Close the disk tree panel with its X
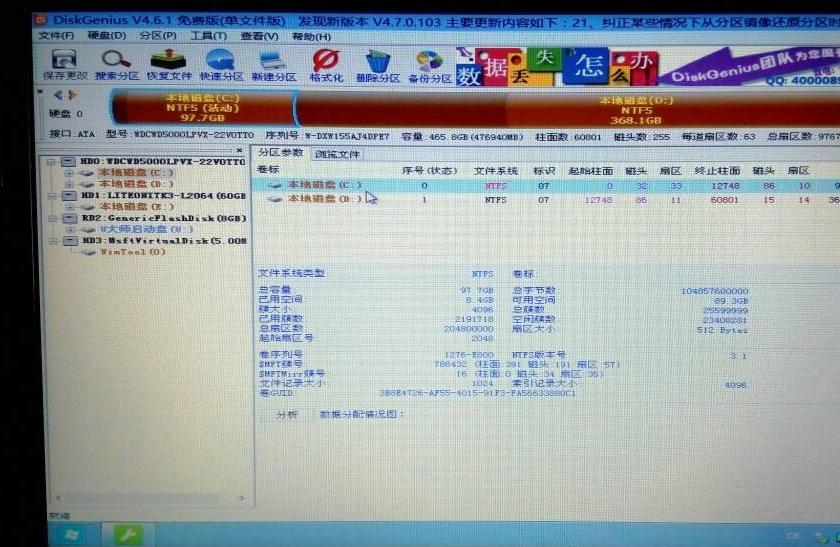The height and width of the screenshot is (547, 840). click(x=239, y=151)
